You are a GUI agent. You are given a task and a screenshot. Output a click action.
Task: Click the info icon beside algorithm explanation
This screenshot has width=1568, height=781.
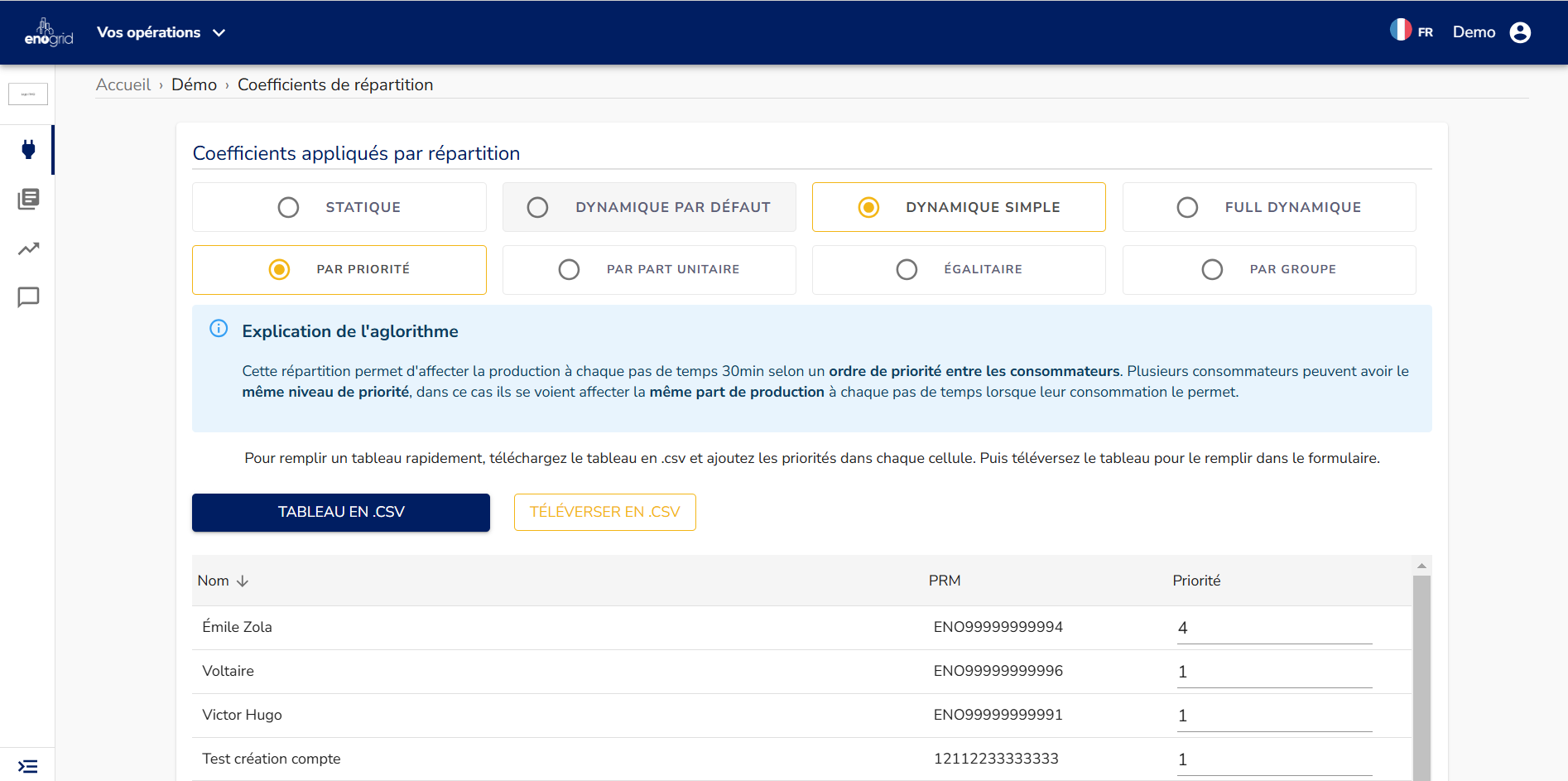219,329
